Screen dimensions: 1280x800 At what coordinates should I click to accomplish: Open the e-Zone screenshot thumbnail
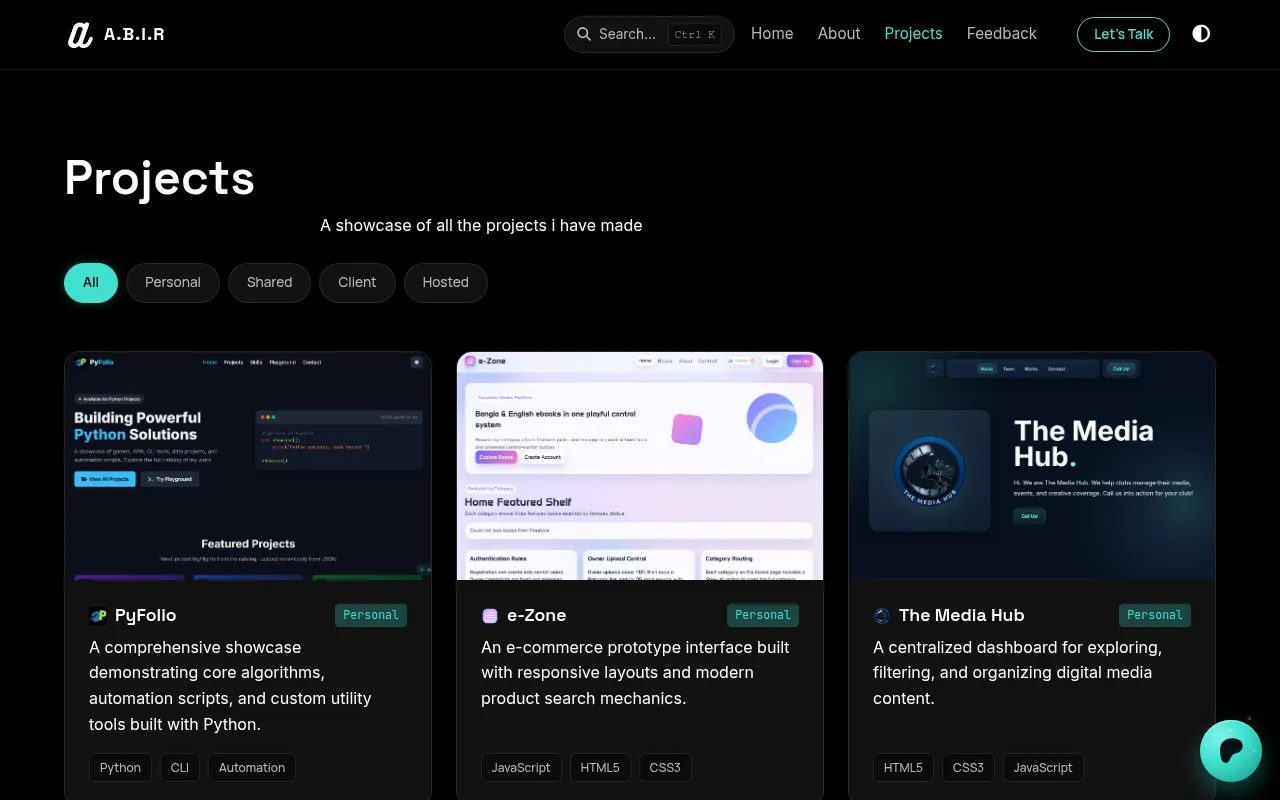(640, 466)
